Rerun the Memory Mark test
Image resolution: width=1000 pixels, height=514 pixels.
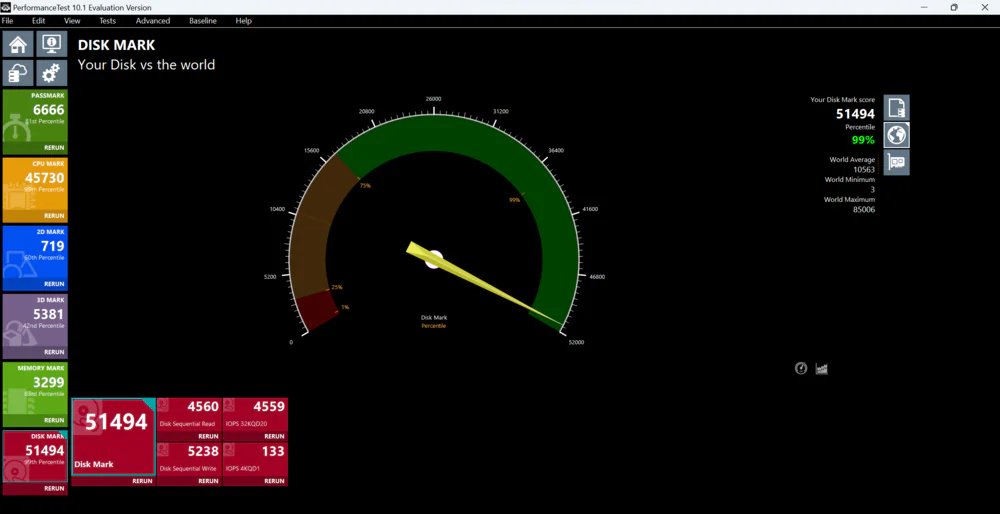tap(54, 421)
